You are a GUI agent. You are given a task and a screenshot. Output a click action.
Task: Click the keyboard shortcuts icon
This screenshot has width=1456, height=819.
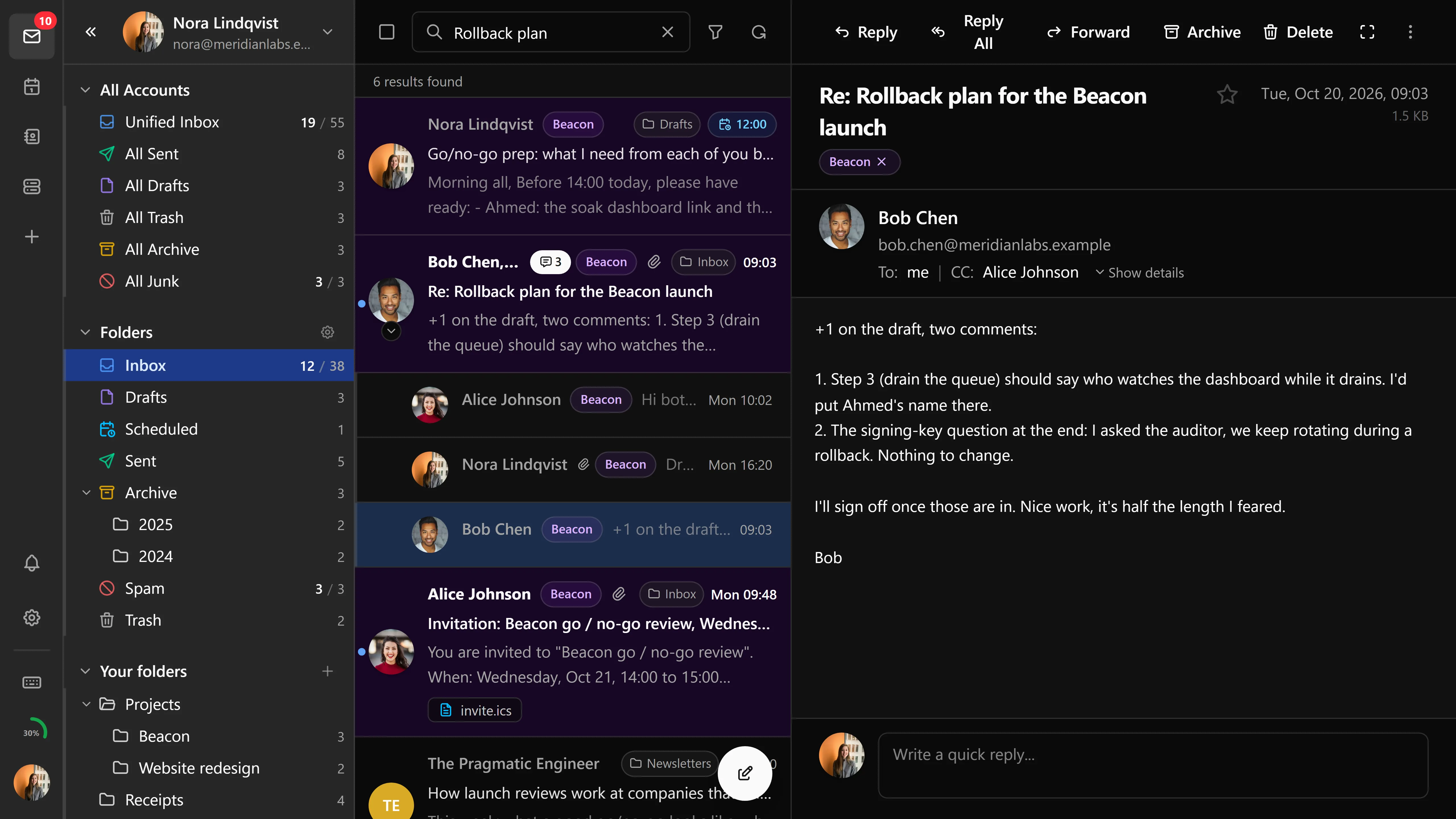(32, 682)
